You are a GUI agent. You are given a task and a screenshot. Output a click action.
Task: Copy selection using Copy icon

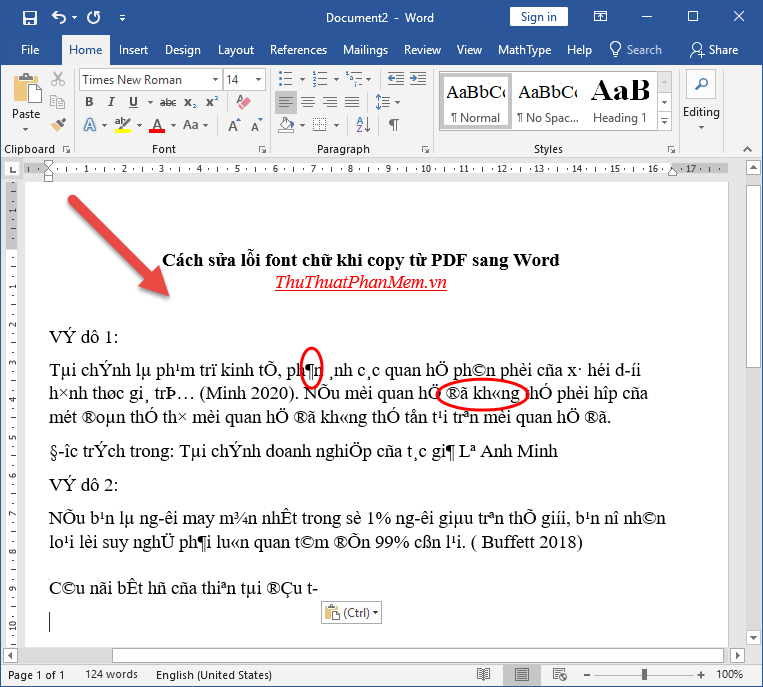coord(58,102)
